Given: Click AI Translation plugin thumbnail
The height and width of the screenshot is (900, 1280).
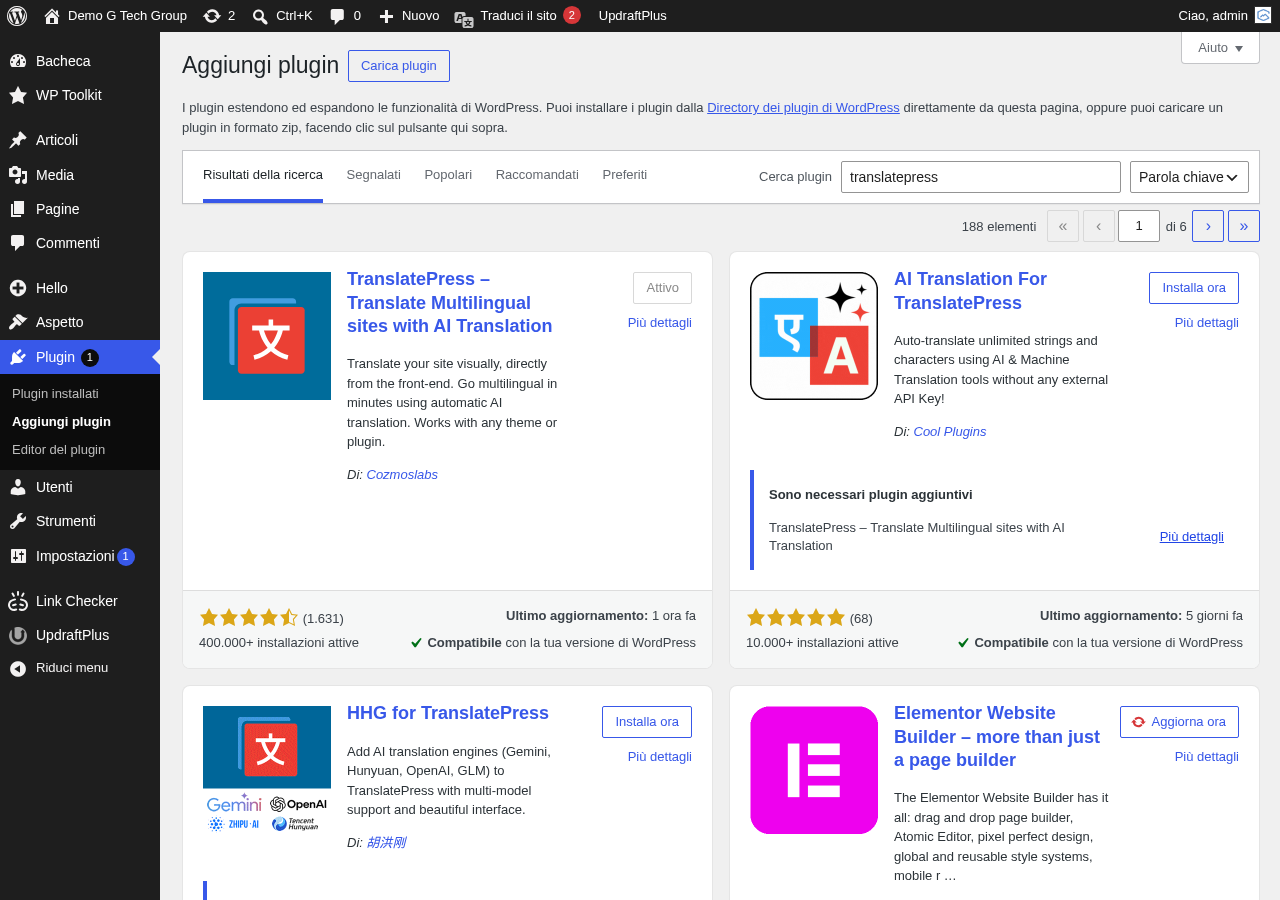Looking at the screenshot, I should (814, 336).
